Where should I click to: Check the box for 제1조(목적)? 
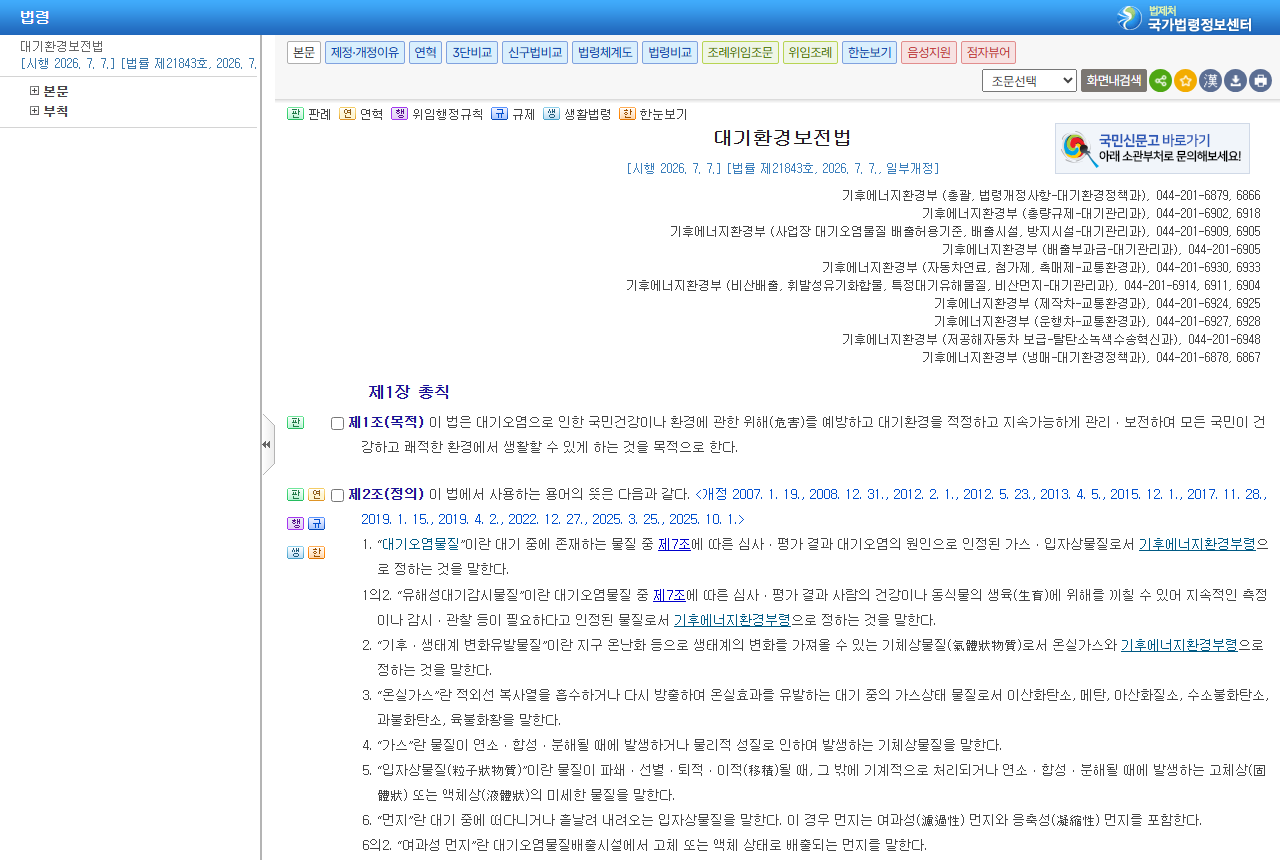click(x=337, y=423)
